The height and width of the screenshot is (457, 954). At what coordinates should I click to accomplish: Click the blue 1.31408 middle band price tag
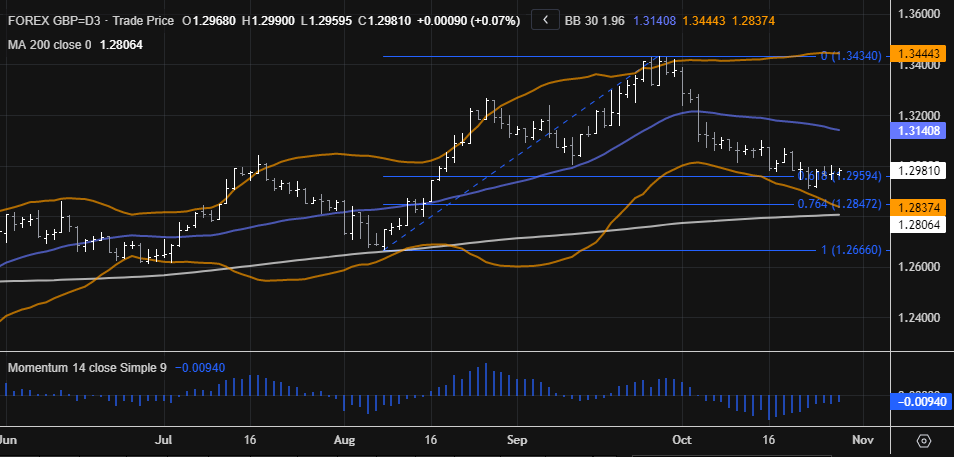(921, 130)
